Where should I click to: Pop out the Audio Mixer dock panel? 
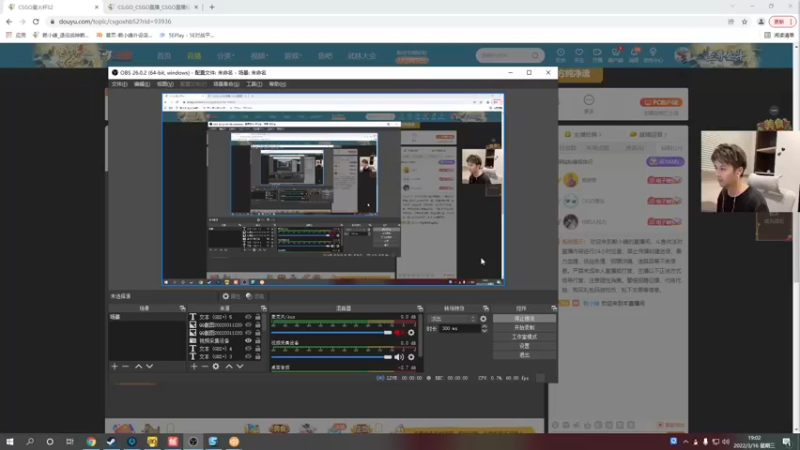(420, 308)
